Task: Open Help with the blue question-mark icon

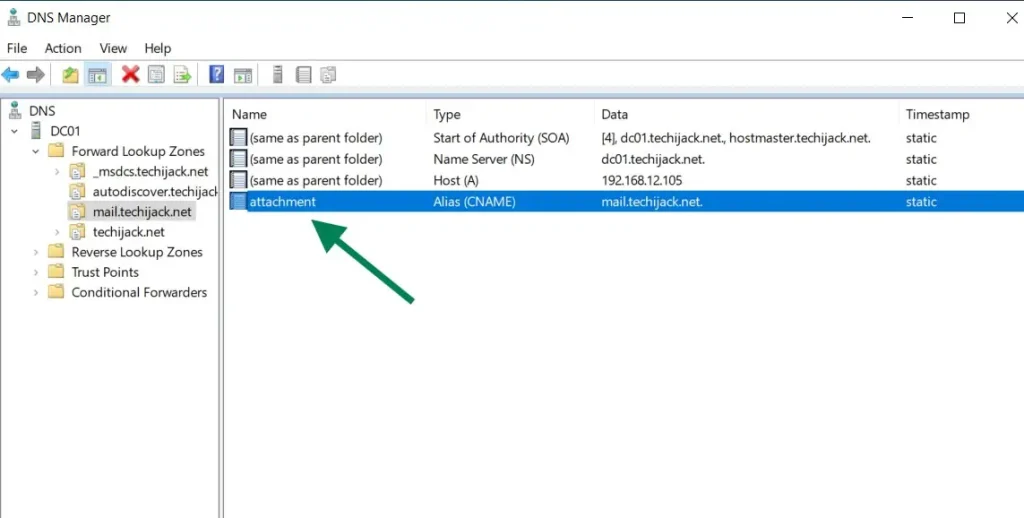Action: click(x=216, y=75)
